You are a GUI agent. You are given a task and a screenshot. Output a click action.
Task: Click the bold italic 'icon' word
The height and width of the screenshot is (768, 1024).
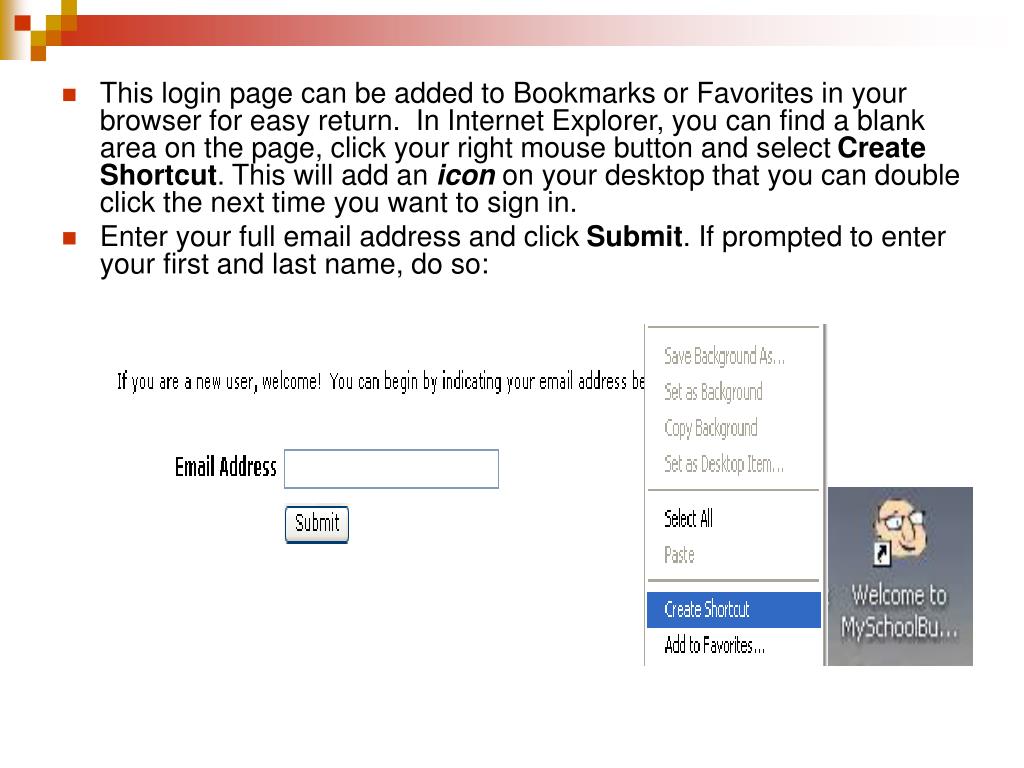[x=466, y=177]
